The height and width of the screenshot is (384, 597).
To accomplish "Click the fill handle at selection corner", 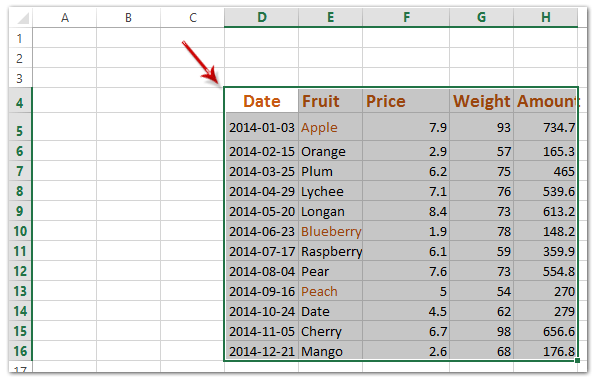I will click(578, 360).
